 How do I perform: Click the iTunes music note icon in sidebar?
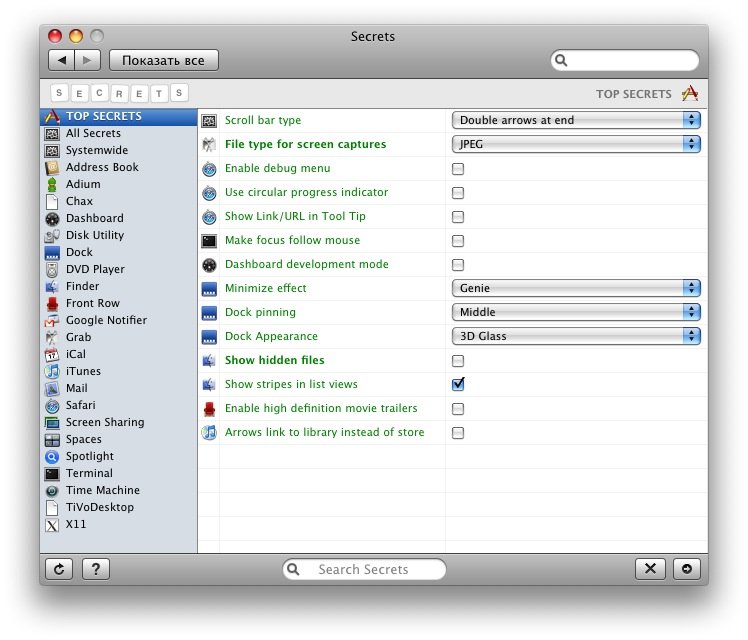(52, 372)
